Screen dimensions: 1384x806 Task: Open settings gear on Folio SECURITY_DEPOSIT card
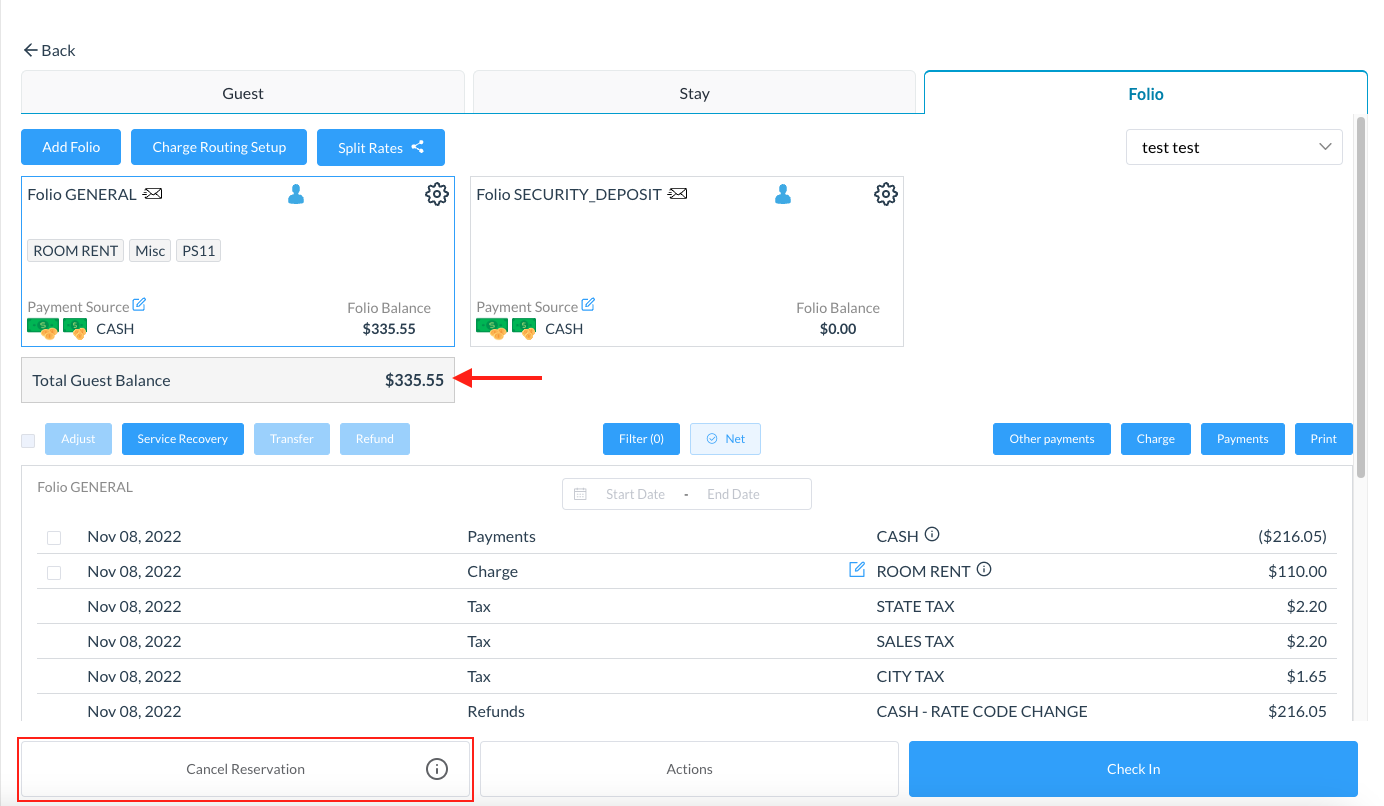point(885,194)
